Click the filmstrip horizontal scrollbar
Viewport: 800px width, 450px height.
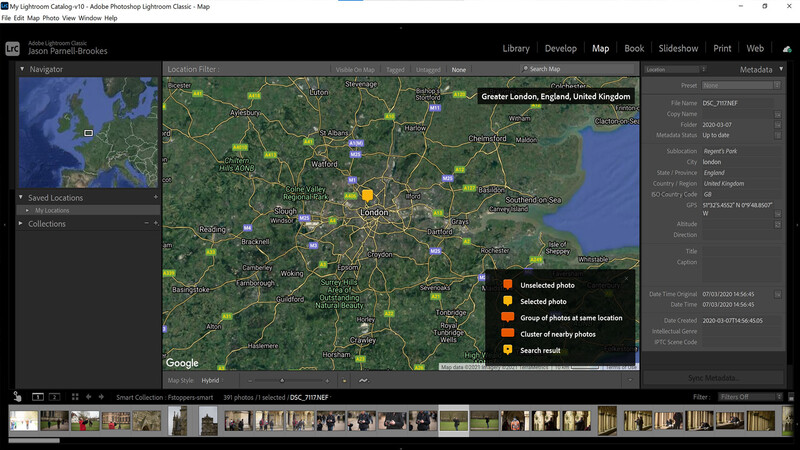(34, 440)
